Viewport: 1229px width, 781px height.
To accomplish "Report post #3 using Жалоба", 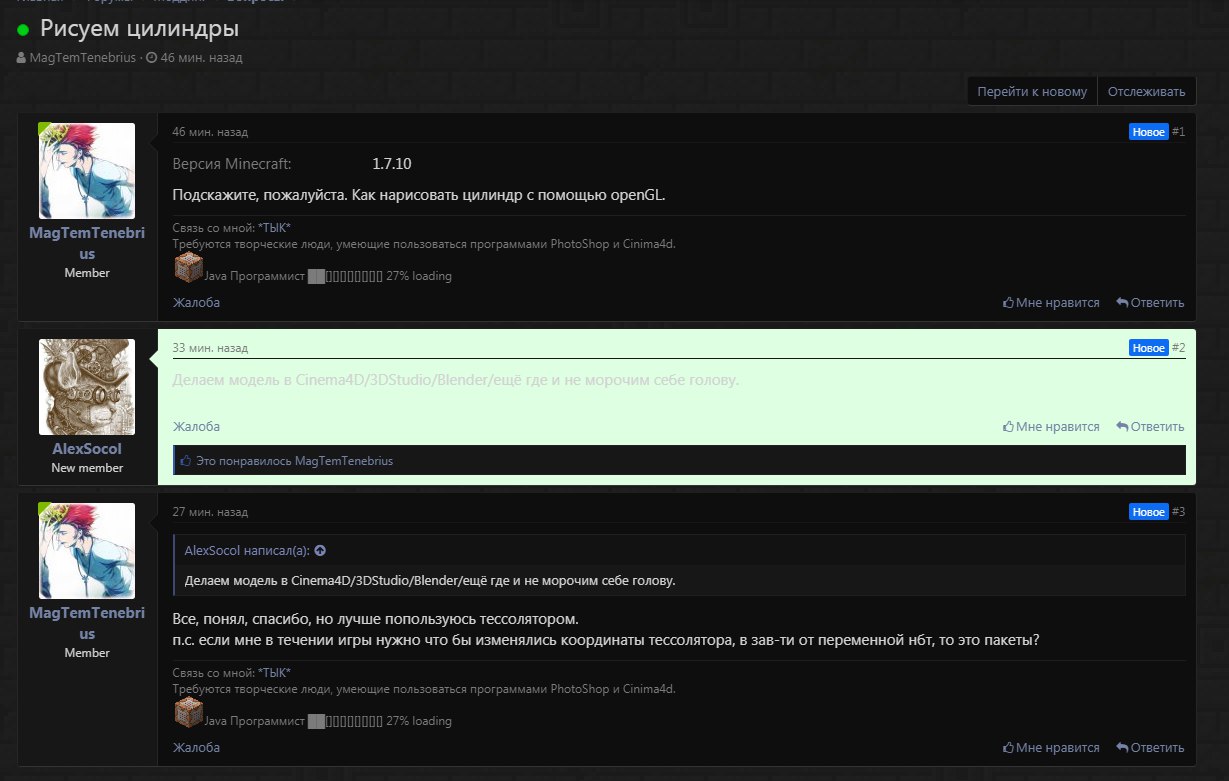I will [196, 747].
